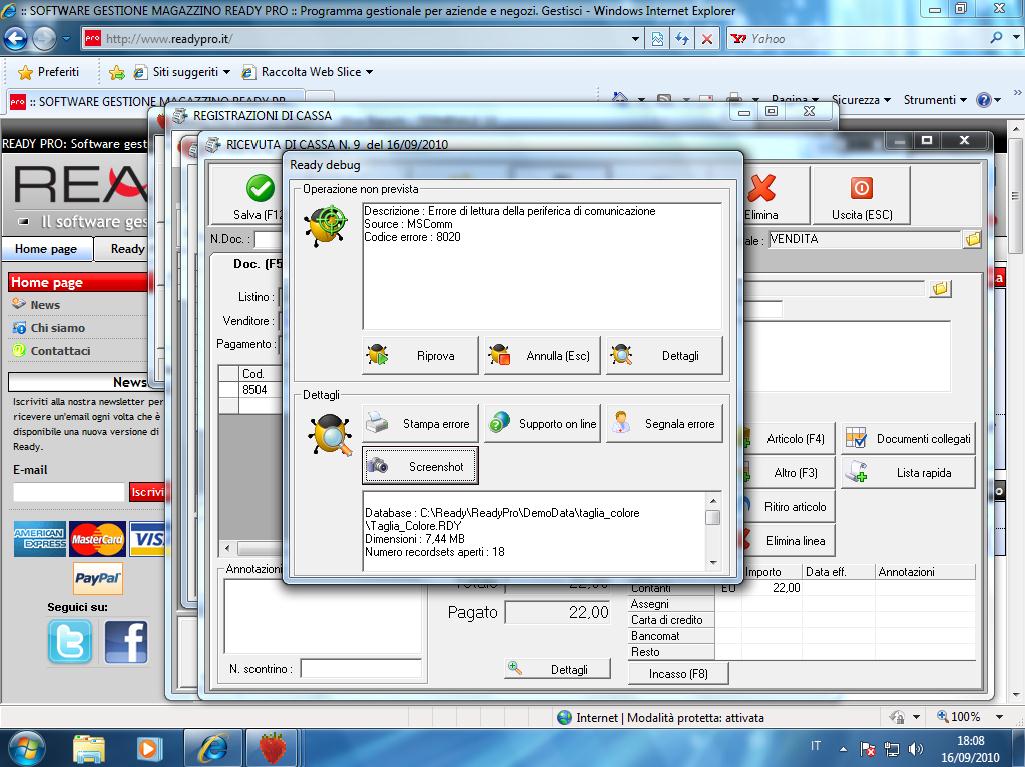Click the Salva green checkmark icon
1025x767 pixels.
(x=260, y=188)
